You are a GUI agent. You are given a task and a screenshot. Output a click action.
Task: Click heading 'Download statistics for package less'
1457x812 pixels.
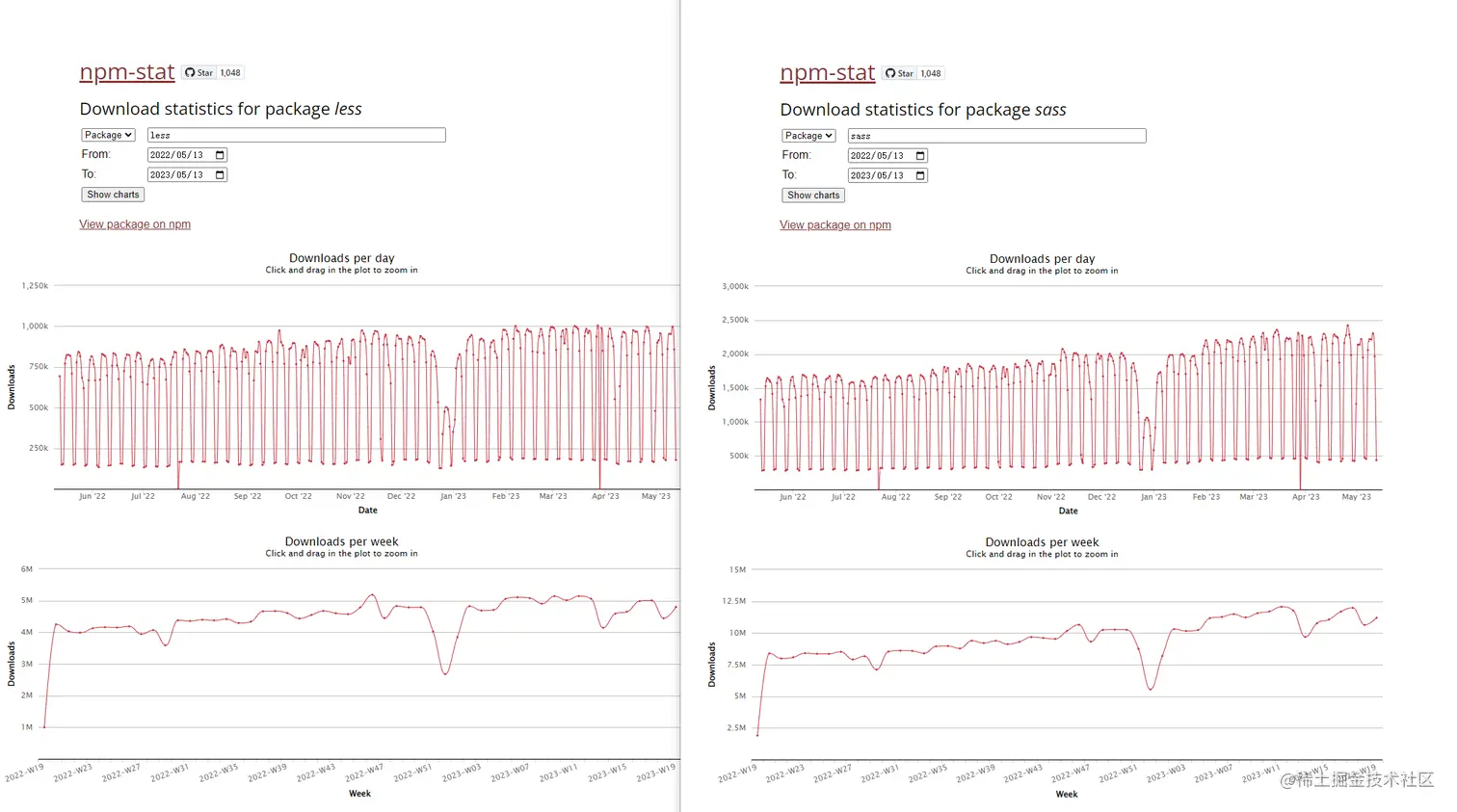(x=221, y=110)
